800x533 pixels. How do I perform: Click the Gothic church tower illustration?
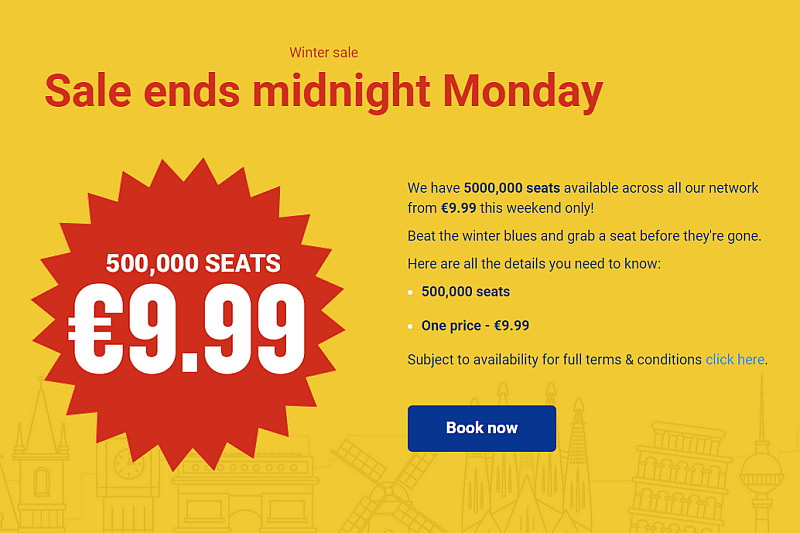click(41, 459)
